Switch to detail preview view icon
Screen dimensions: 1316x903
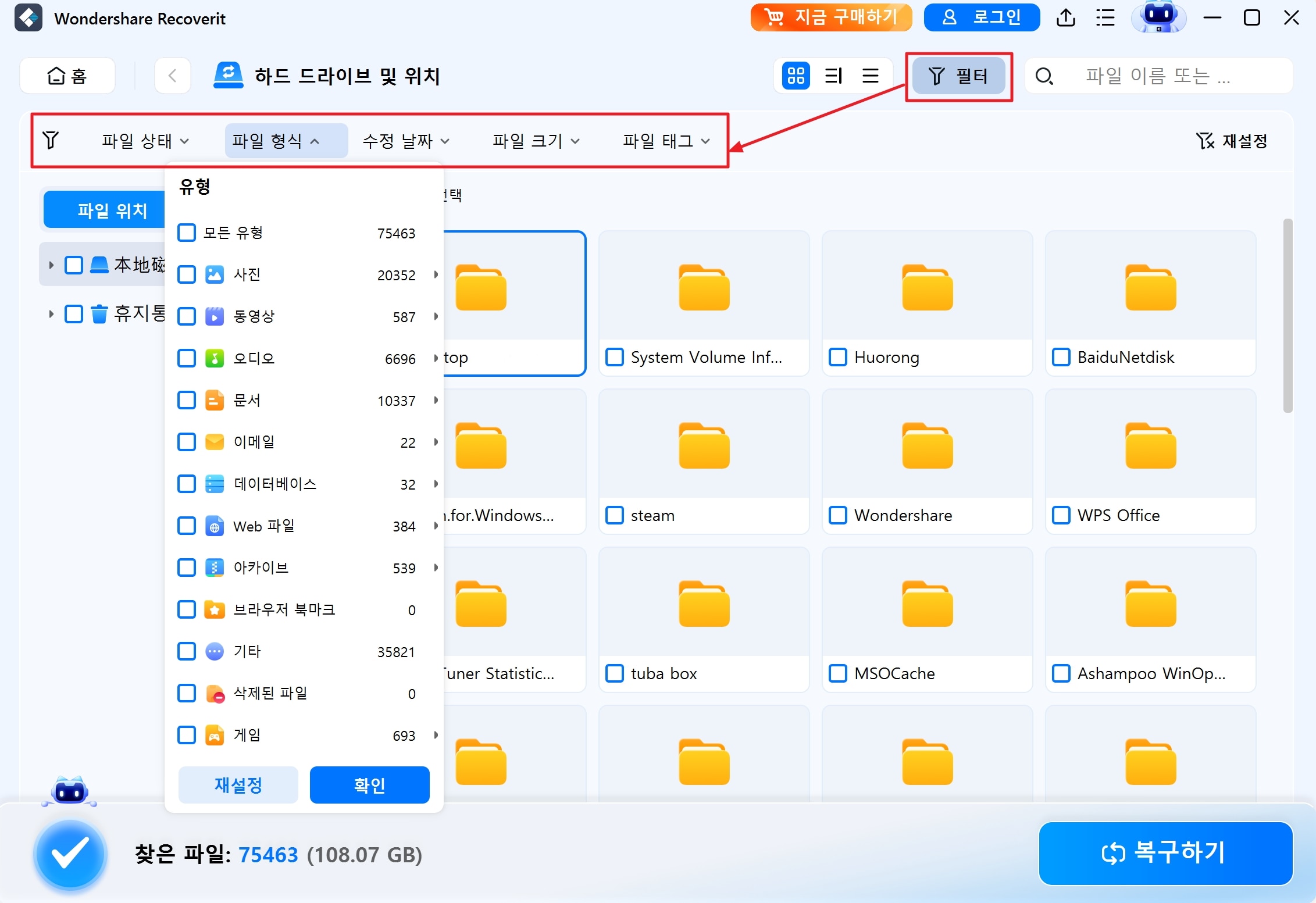coord(833,76)
